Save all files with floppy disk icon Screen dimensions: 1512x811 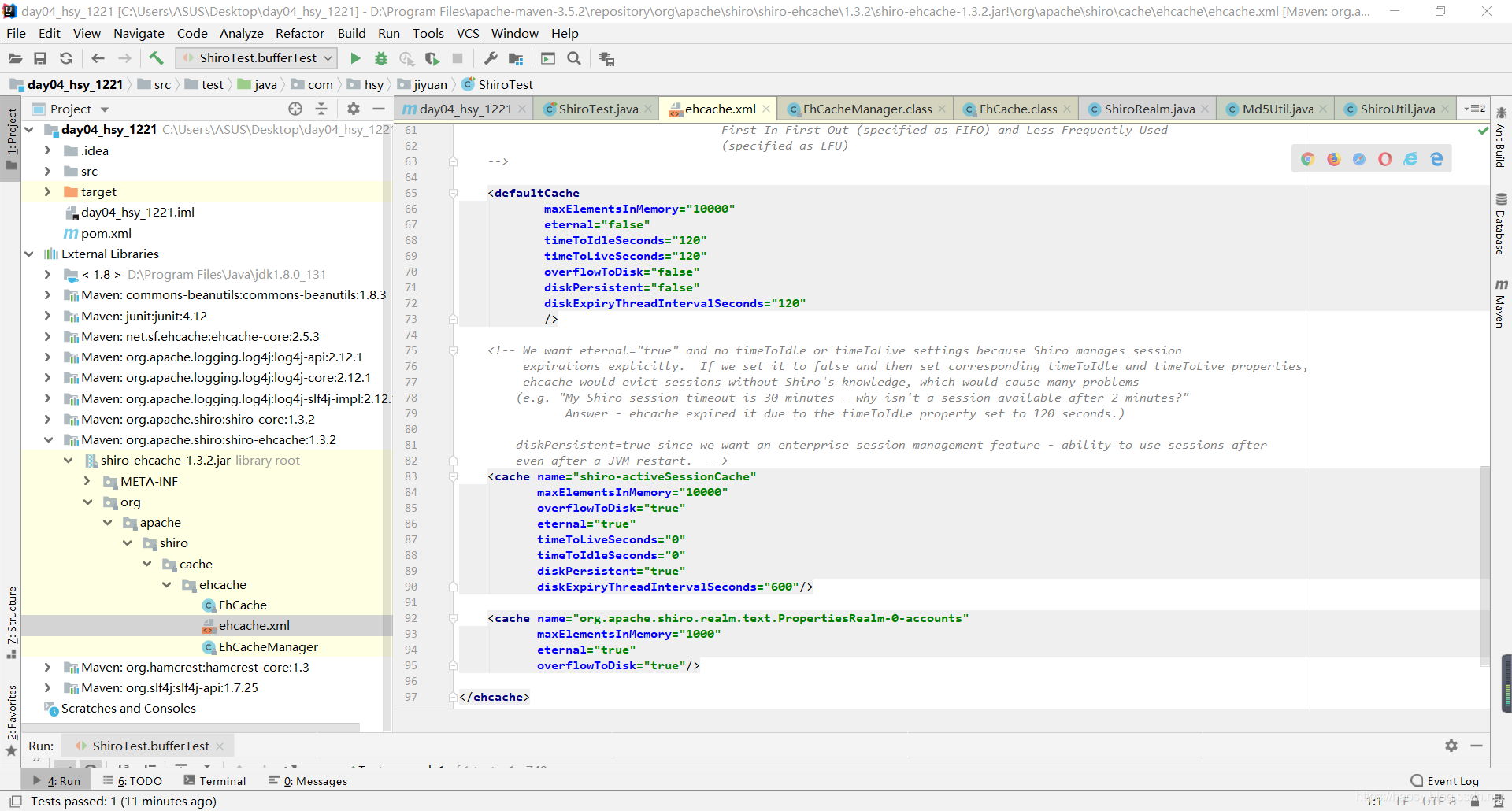click(x=40, y=58)
